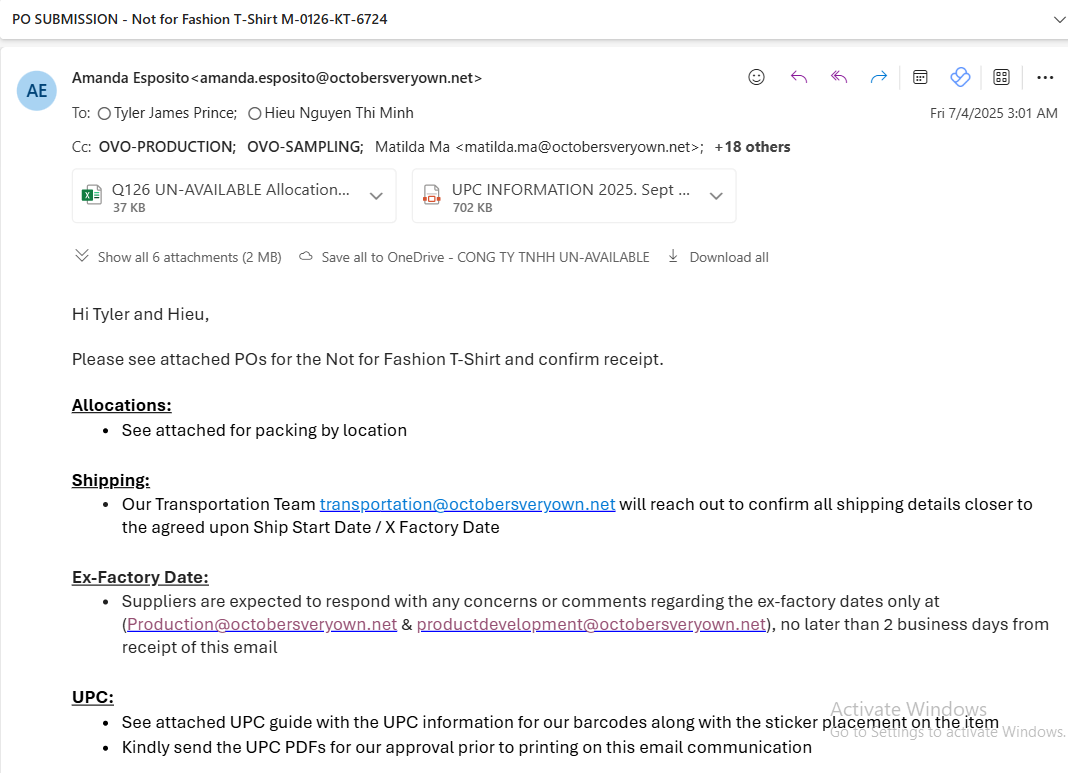Viewport: 1068px width, 773px height.
Task: Open the emoji reaction picker
Action: pos(756,77)
